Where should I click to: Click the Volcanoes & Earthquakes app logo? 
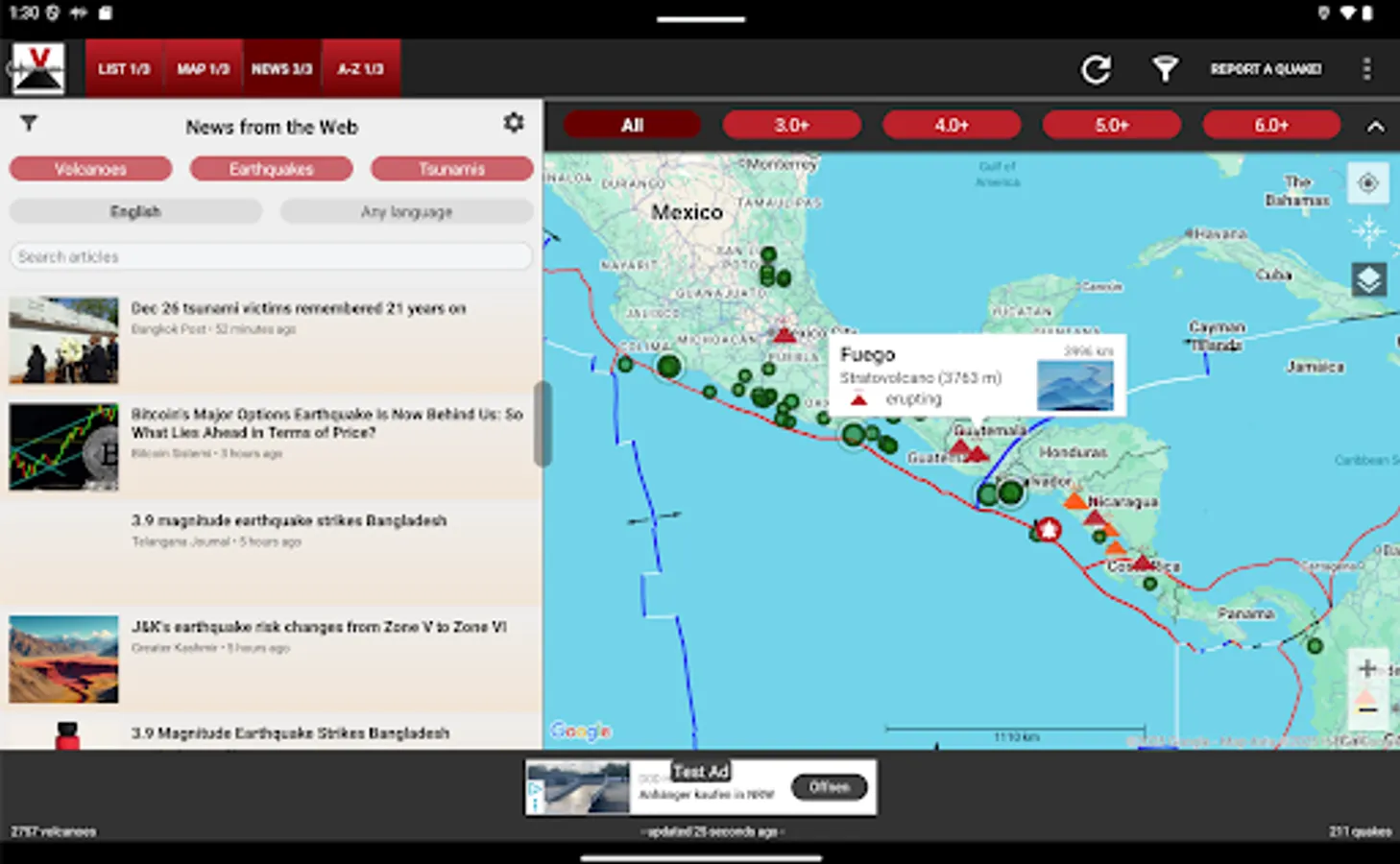[38, 67]
